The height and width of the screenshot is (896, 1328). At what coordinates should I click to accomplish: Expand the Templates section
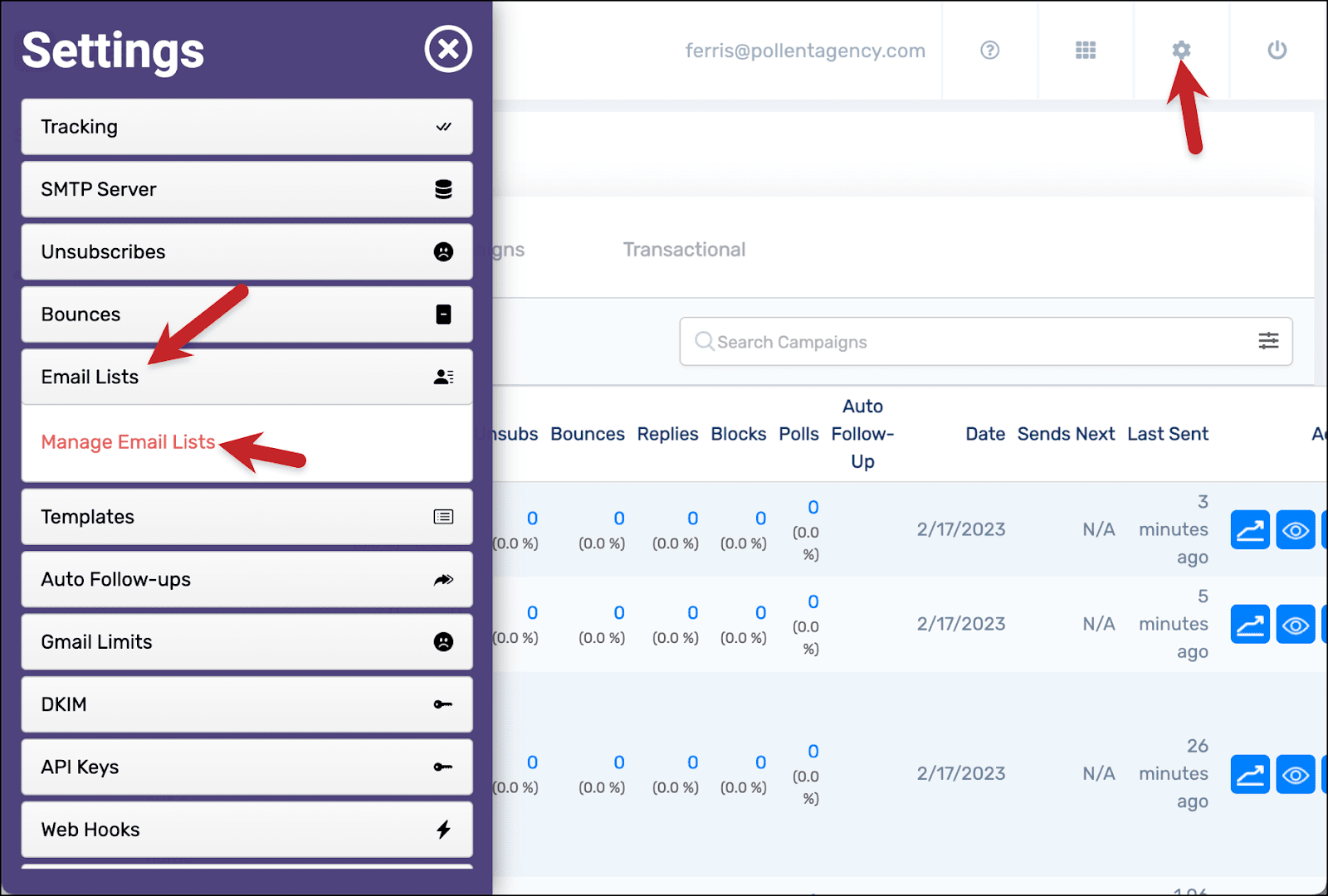[x=247, y=517]
